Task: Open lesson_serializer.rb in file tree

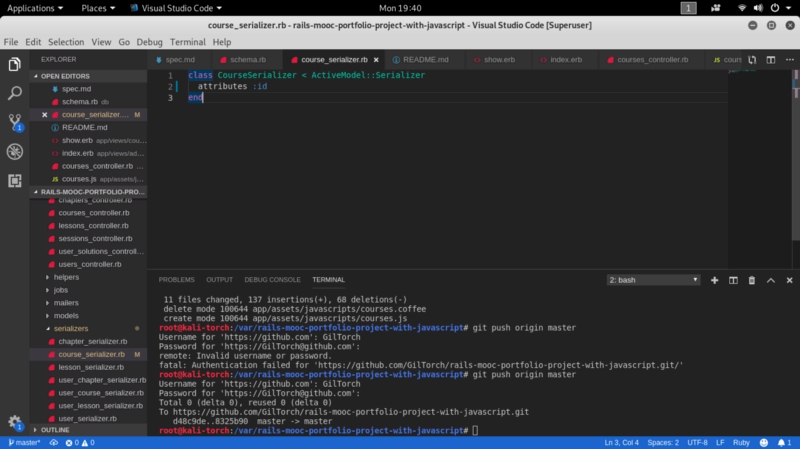Action: pyautogui.click(x=91, y=367)
